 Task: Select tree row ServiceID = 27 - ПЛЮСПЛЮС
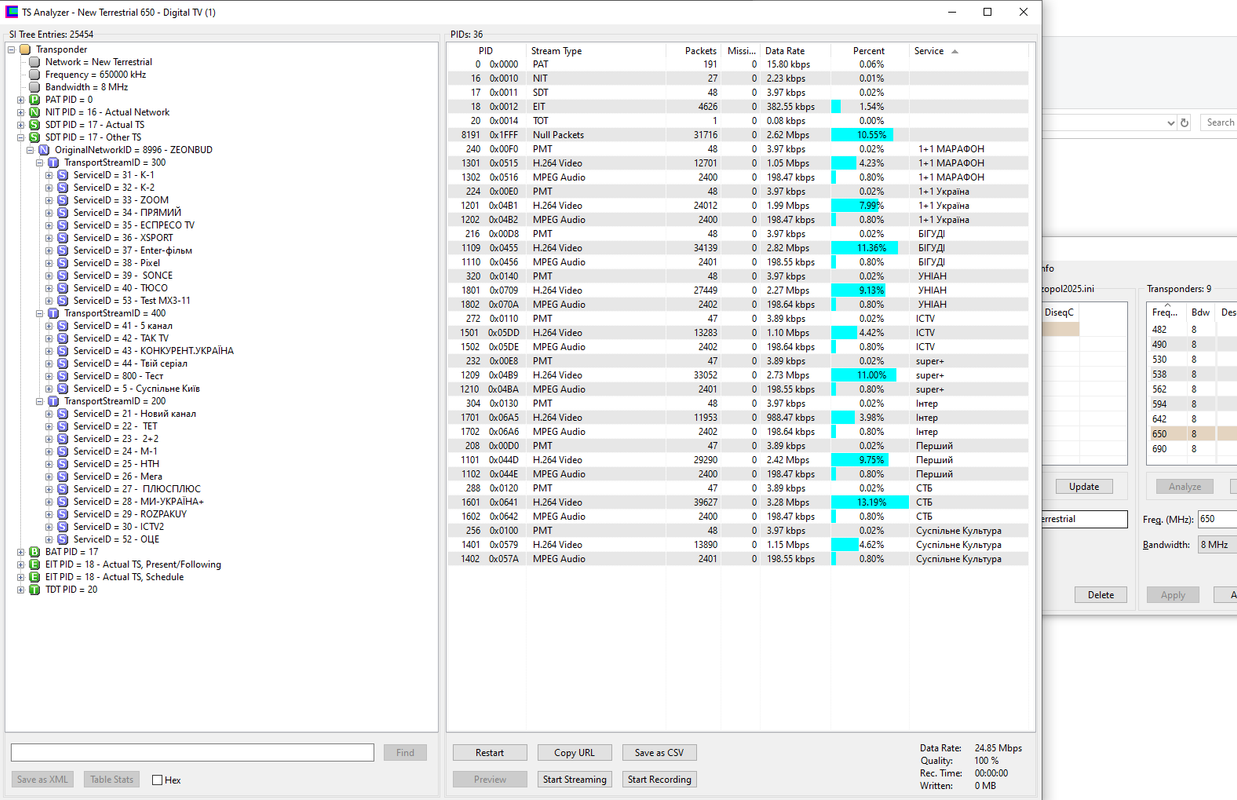[x=136, y=489]
